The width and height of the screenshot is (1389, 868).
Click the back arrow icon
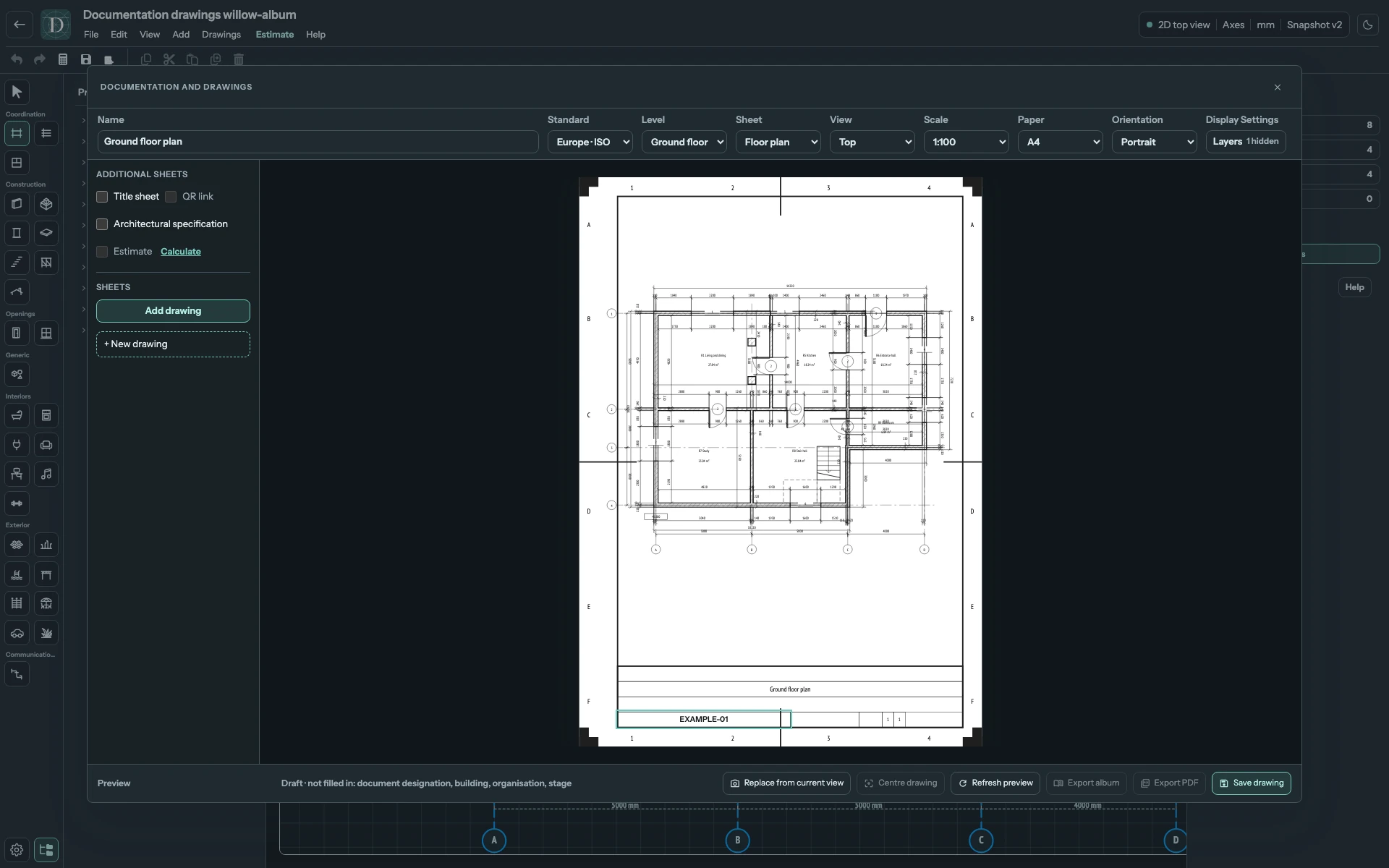pos(20,25)
